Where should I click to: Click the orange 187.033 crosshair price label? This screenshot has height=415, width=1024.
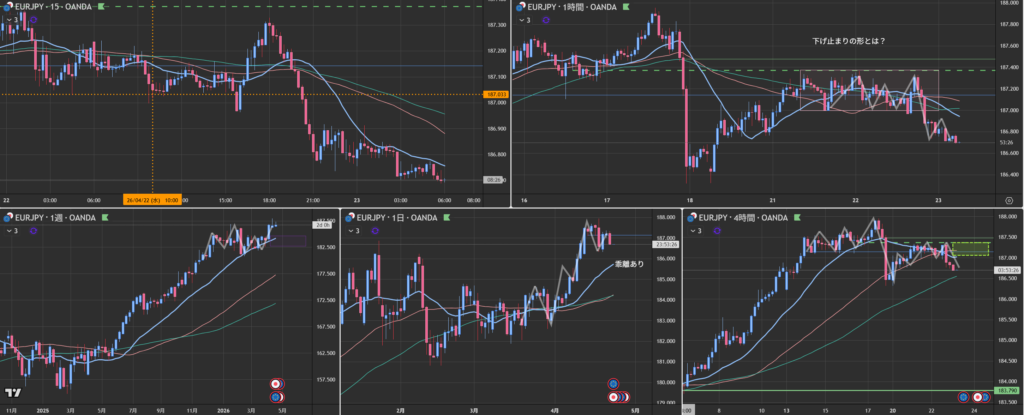tap(494, 95)
